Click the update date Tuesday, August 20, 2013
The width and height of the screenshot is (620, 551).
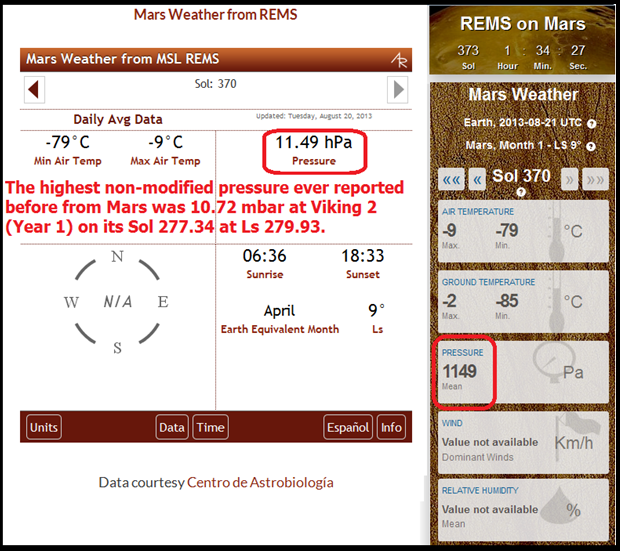pyautogui.click(x=330, y=116)
